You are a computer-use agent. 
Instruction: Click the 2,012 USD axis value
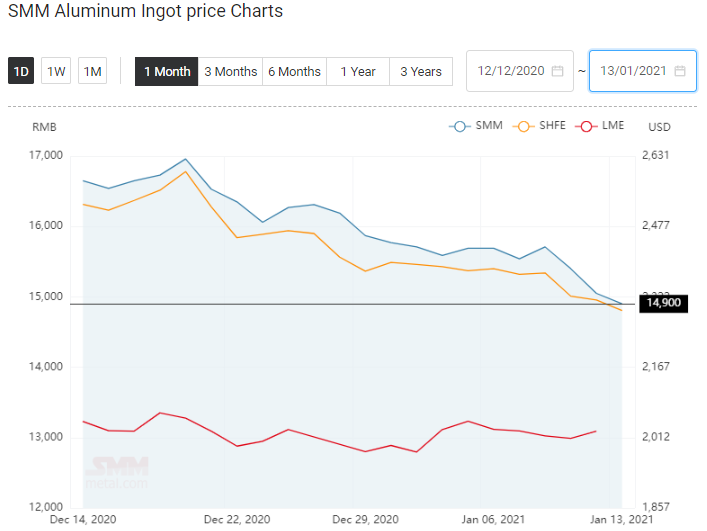(x=656, y=436)
